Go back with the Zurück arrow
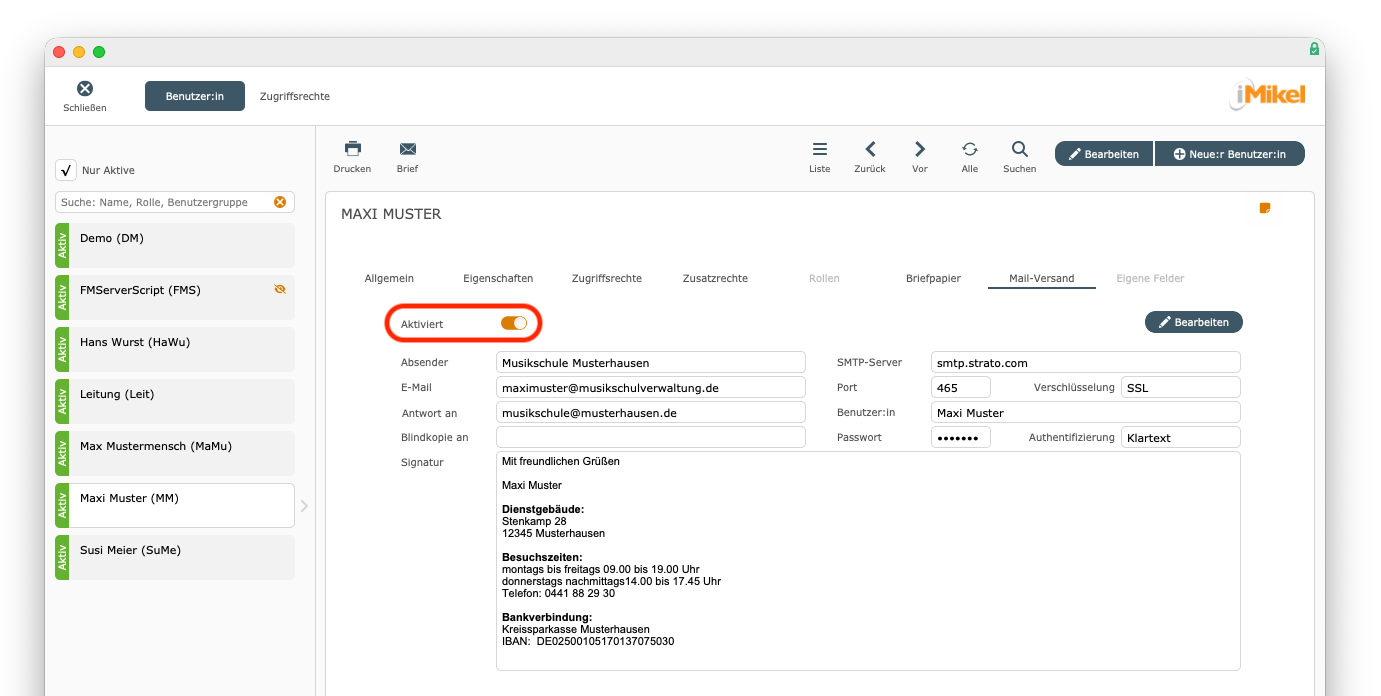 tap(870, 149)
